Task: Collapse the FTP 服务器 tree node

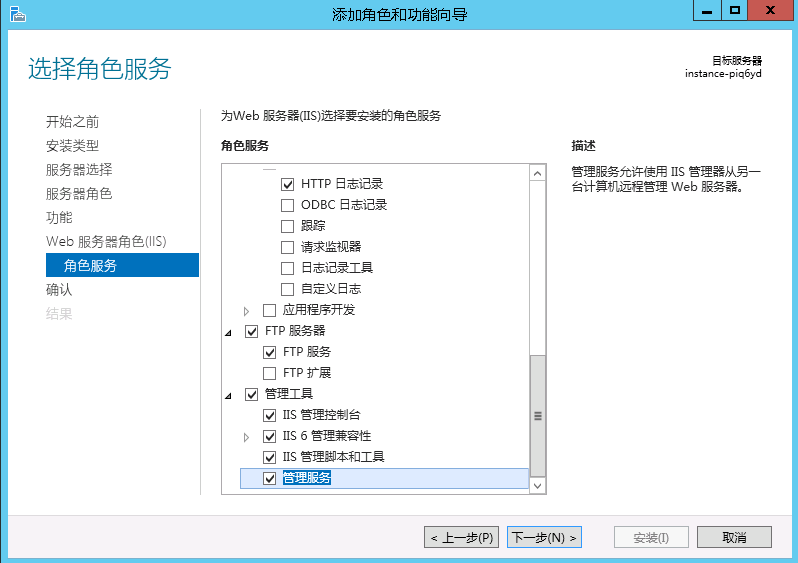Action: click(x=229, y=332)
